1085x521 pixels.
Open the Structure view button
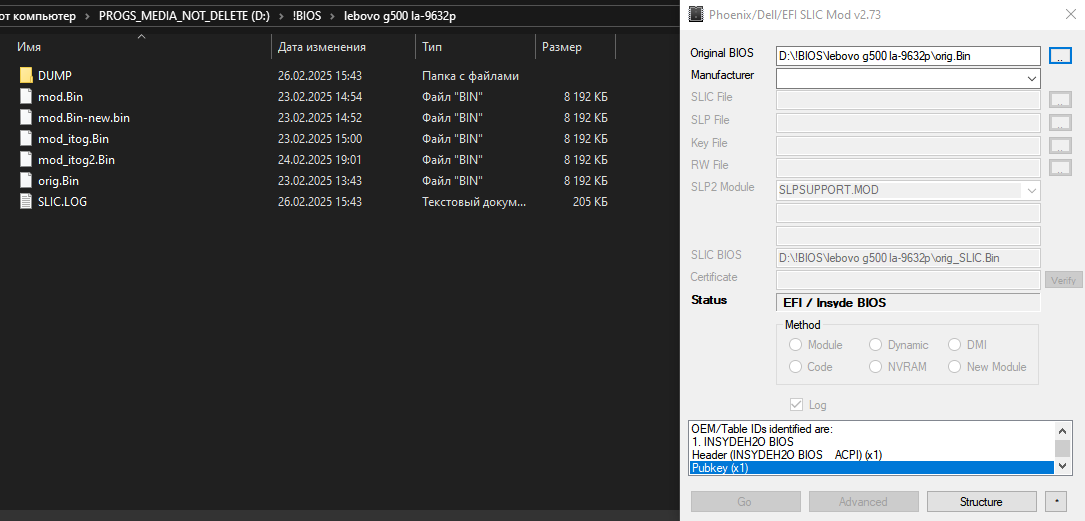[981, 502]
